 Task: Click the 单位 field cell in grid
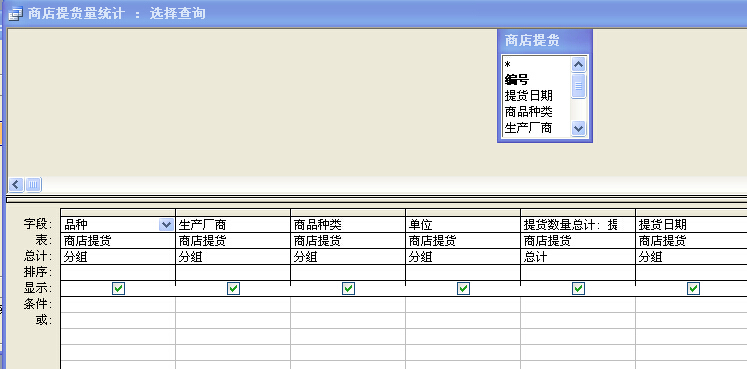[463, 225]
